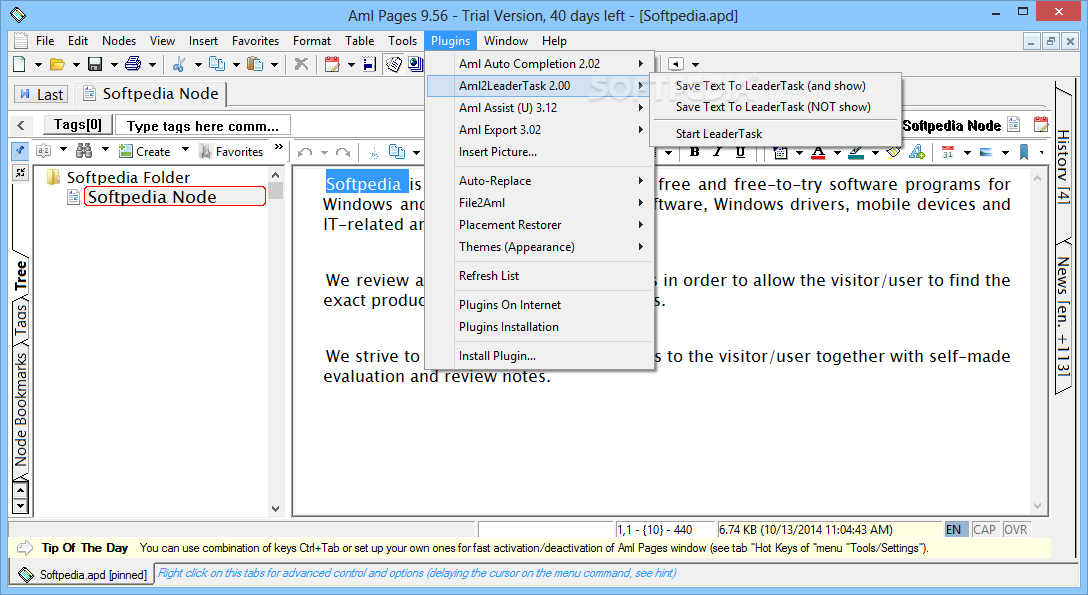Click the Softpedia.apd [pinned] document tab

point(82,575)
